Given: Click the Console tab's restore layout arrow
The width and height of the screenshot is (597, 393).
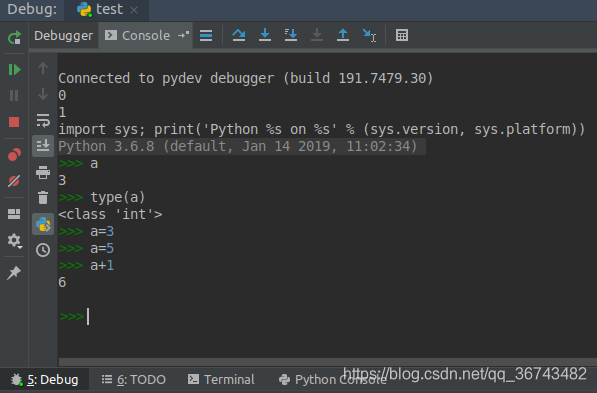Looking at the screenshot, I should click(x=184, y=35).
